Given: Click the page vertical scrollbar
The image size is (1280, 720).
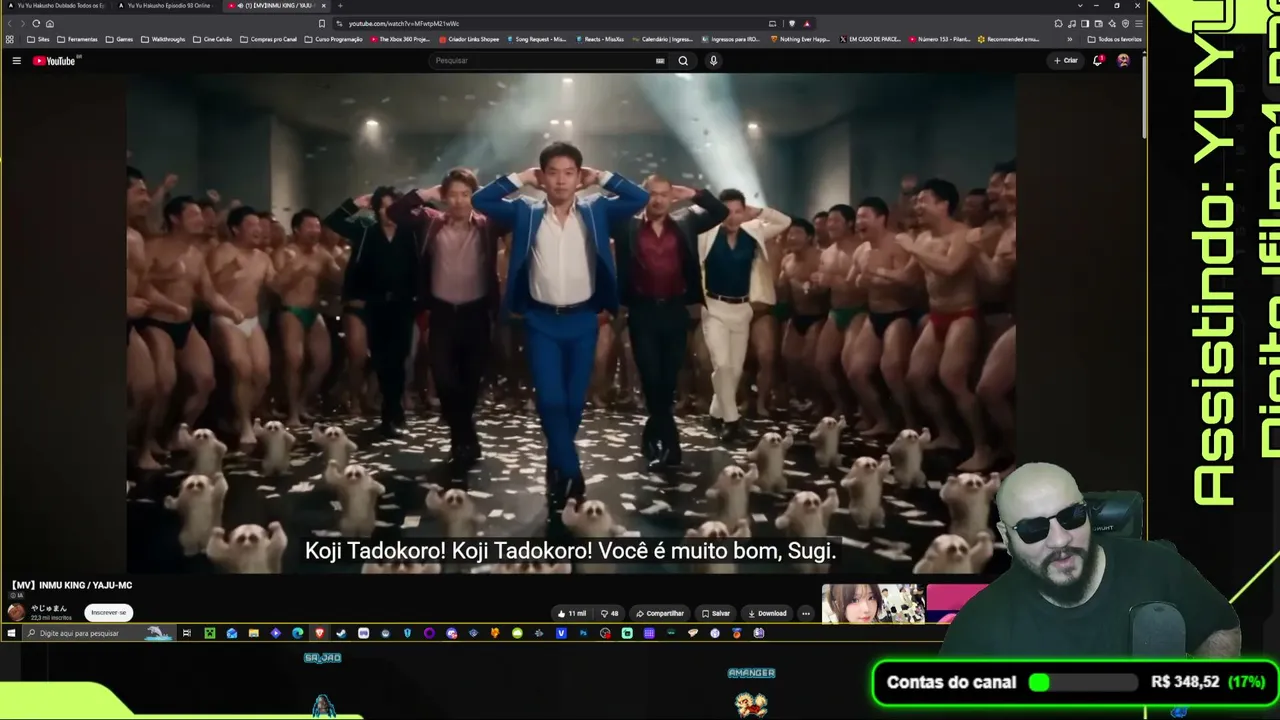Looking at the screenshot, I should tap(1145, 100).
